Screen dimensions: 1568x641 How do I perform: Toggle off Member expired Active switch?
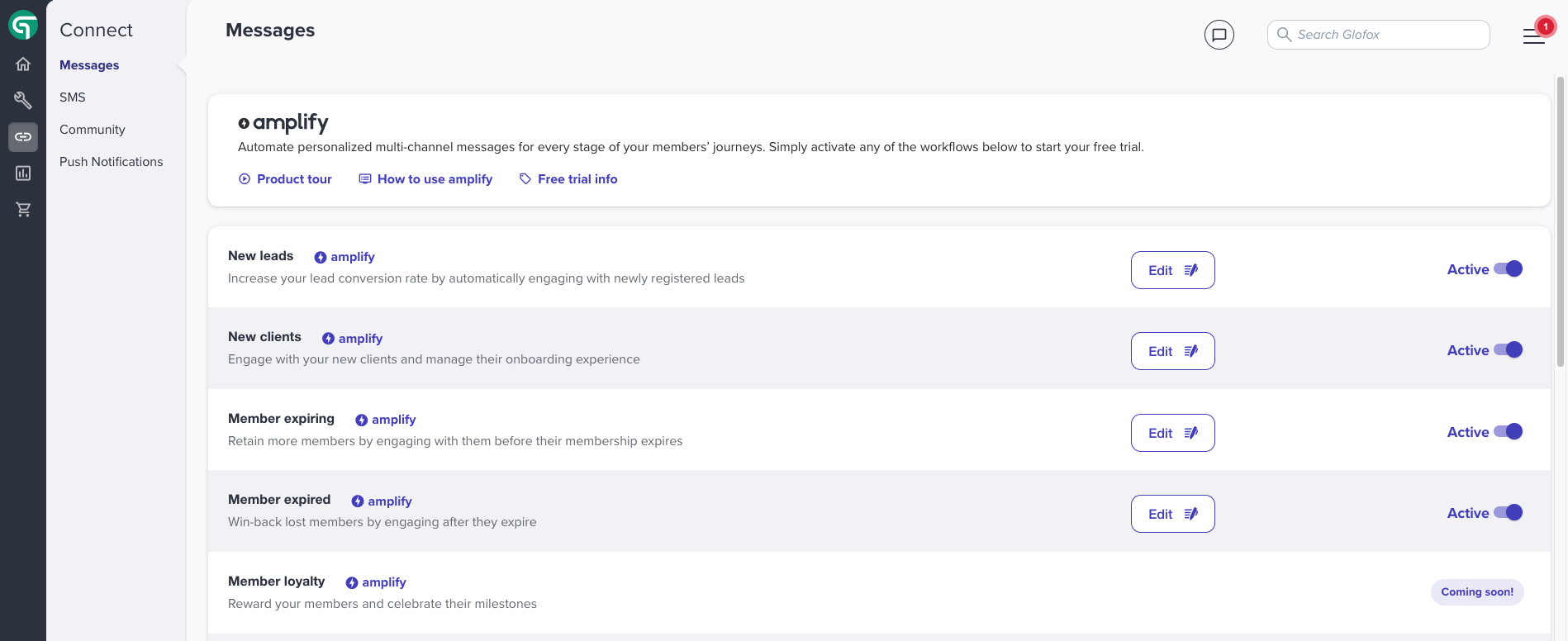tap(1509, 513)
